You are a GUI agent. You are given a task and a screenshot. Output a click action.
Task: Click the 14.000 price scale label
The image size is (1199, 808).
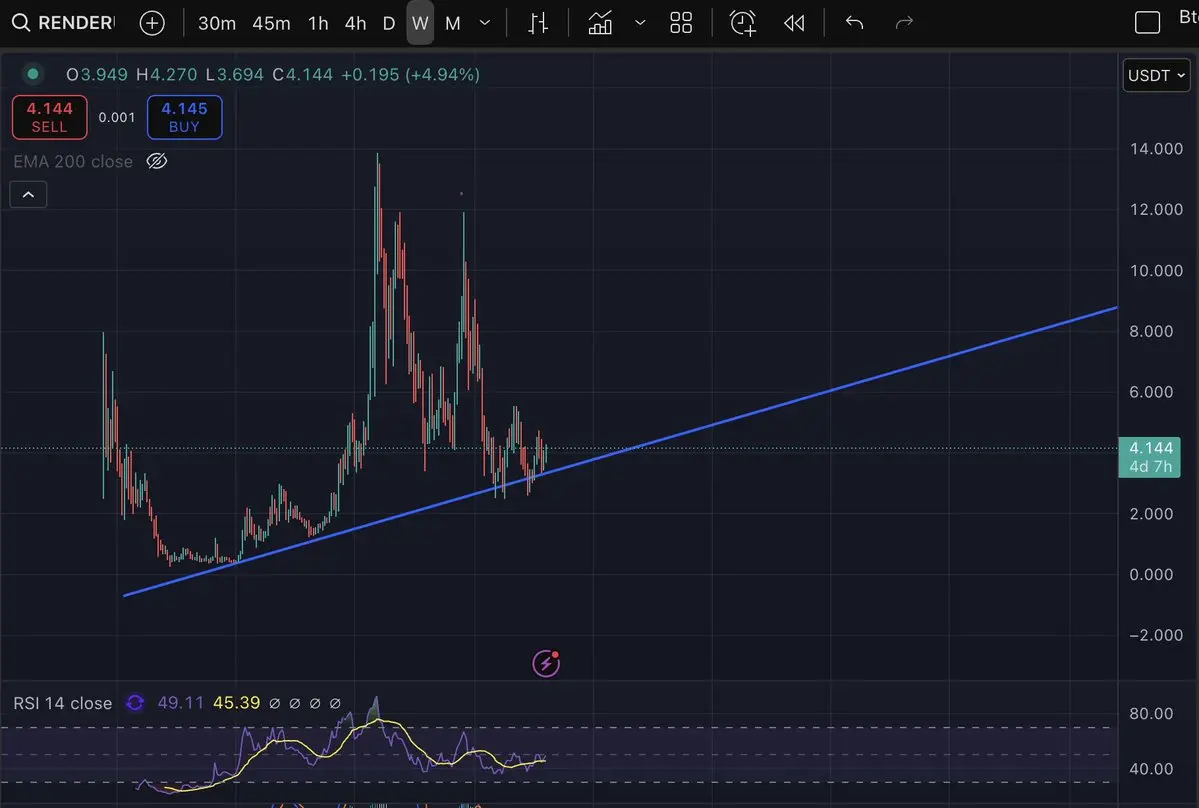(x=1156, y=148)
